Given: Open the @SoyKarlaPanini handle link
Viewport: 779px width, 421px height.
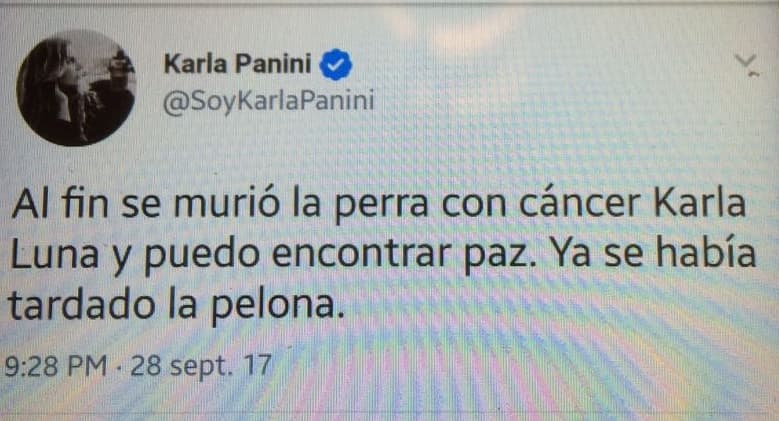Looking at the screenshot, I should [x=268, y=101].
